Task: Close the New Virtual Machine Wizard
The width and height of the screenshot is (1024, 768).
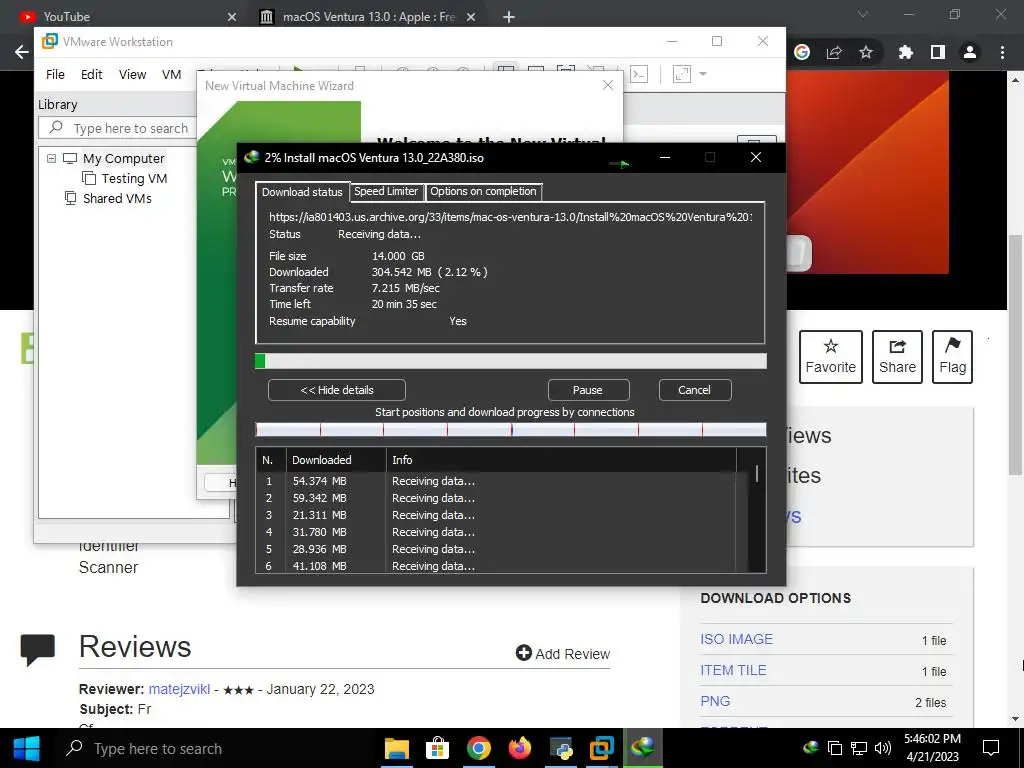Action: [608, 85]
